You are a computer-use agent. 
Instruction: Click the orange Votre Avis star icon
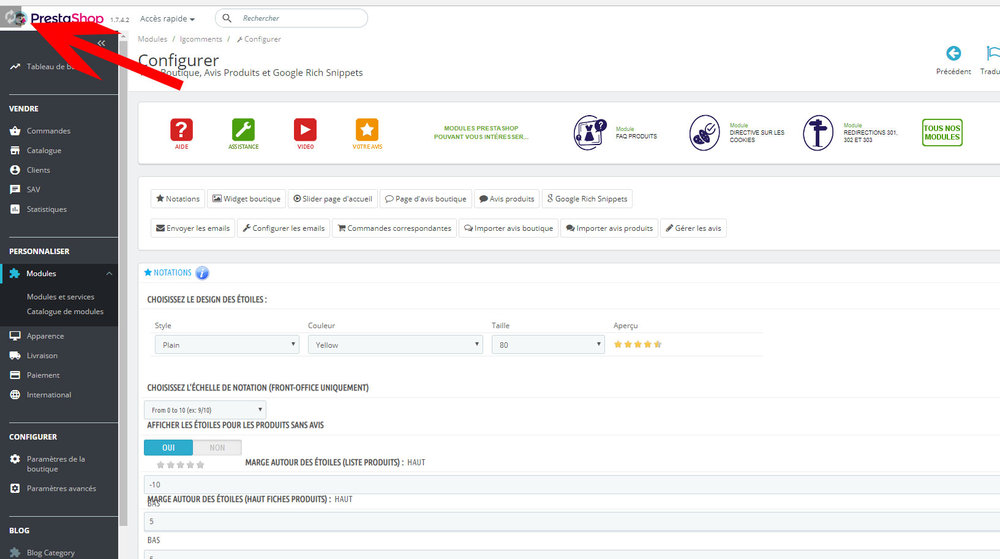pyautogui.click(x=367, y=130)
